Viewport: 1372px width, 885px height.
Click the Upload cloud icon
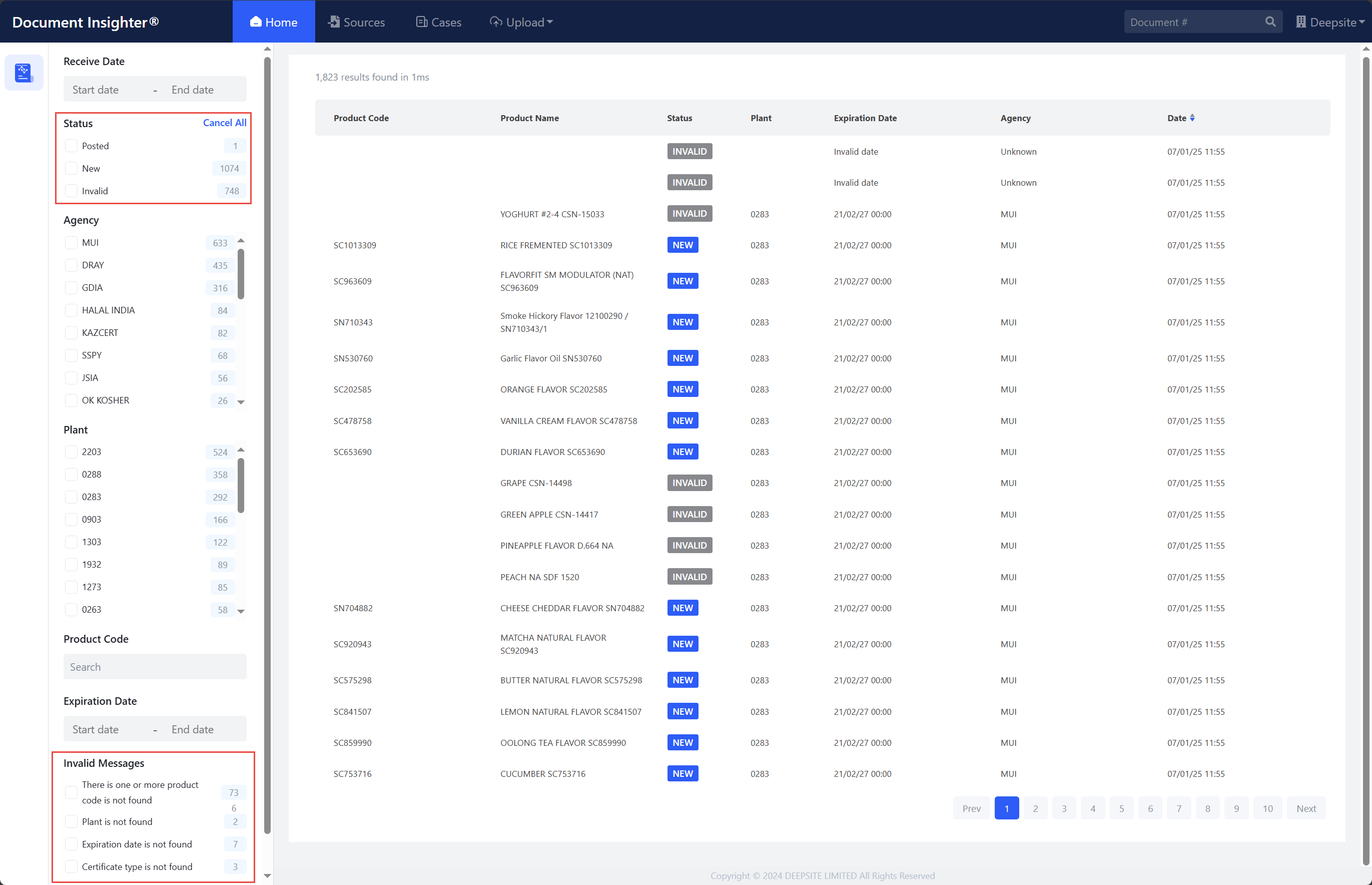496,22
